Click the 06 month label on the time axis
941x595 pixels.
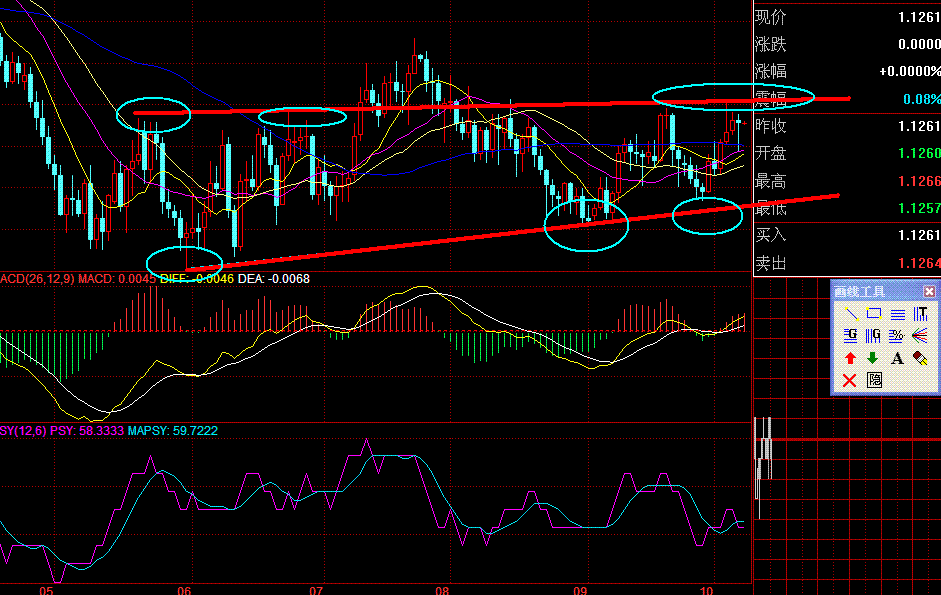click(184, 590)
